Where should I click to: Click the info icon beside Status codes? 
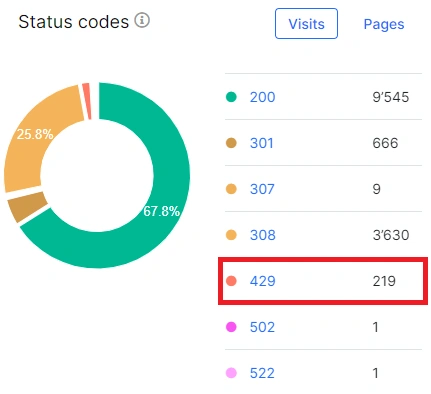tap(142, 21)
